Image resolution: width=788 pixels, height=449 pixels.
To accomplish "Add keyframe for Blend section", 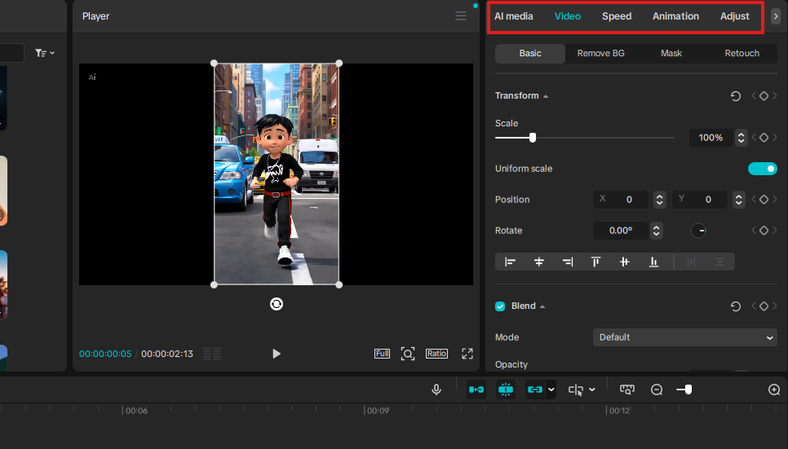I will pyautogui.click(x=764, y=306).
